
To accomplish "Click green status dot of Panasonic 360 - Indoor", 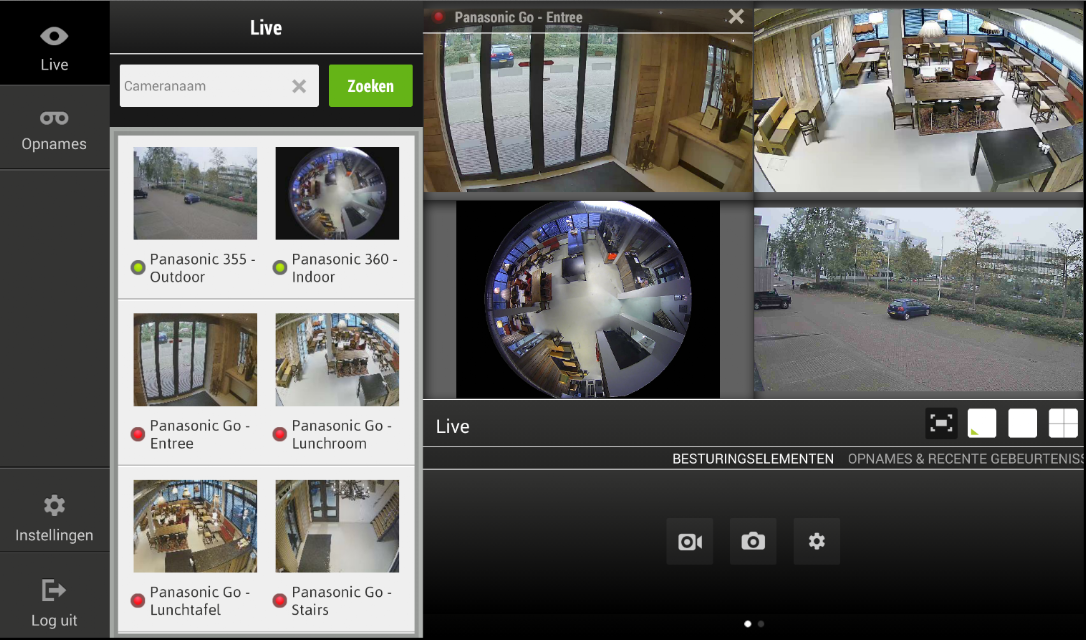I will (x=280, y=267).
